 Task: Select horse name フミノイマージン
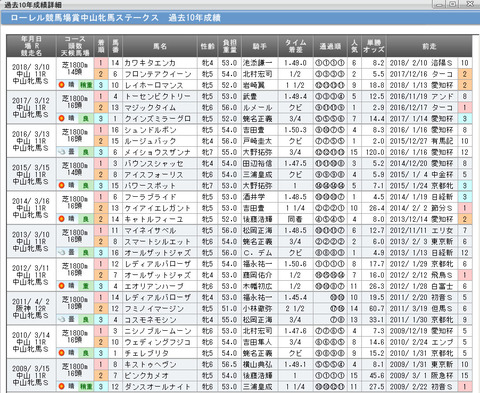(154, 309)
